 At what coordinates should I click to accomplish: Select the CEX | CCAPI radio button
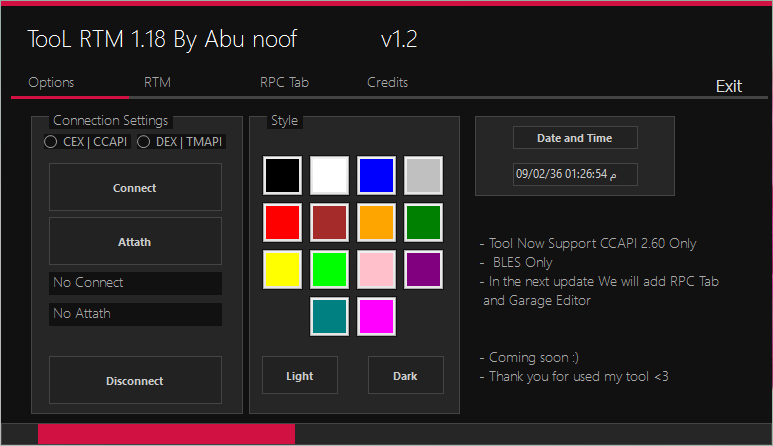point(51,143)
